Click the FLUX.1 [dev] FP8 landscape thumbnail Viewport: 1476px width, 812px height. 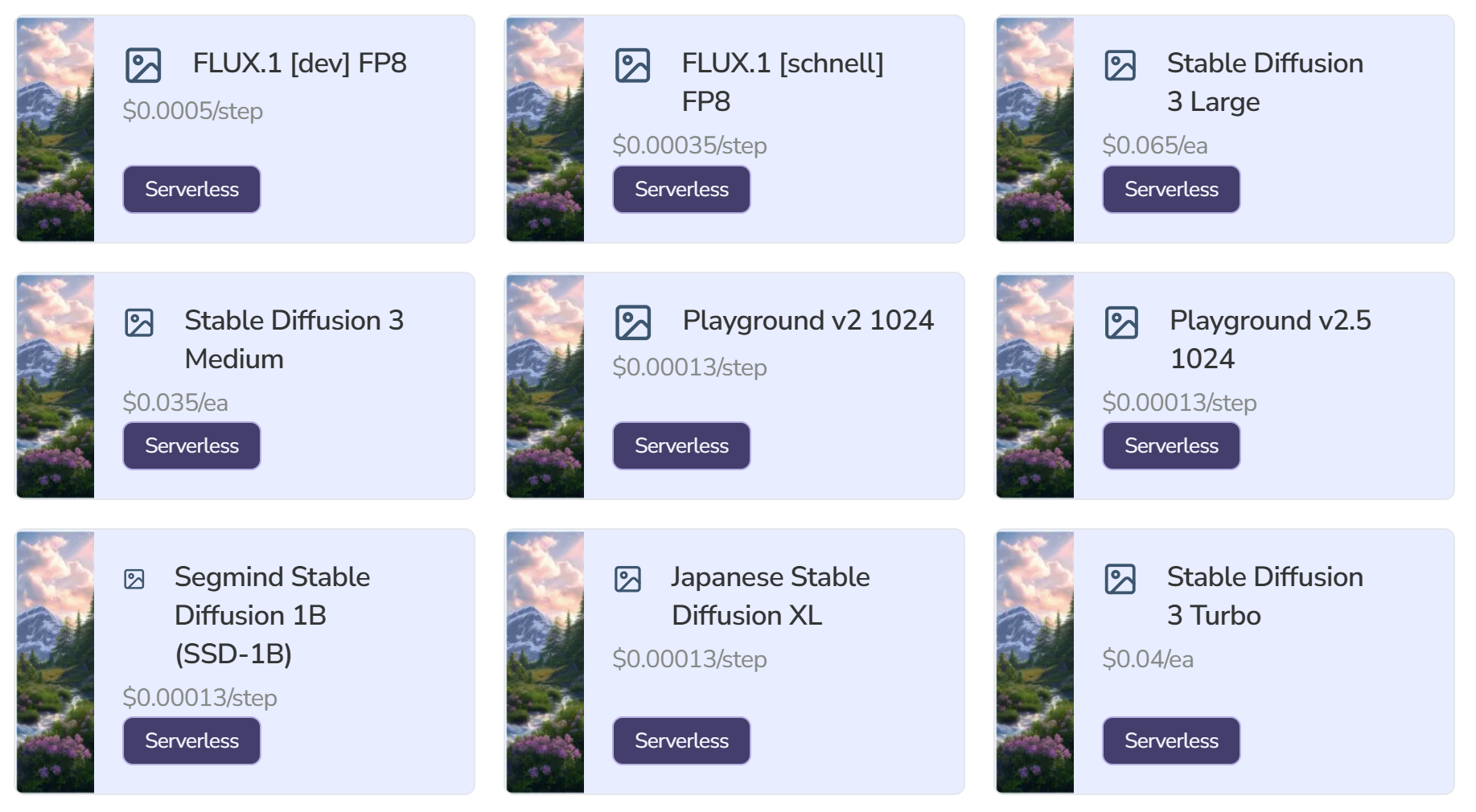[x=56, y=129]
